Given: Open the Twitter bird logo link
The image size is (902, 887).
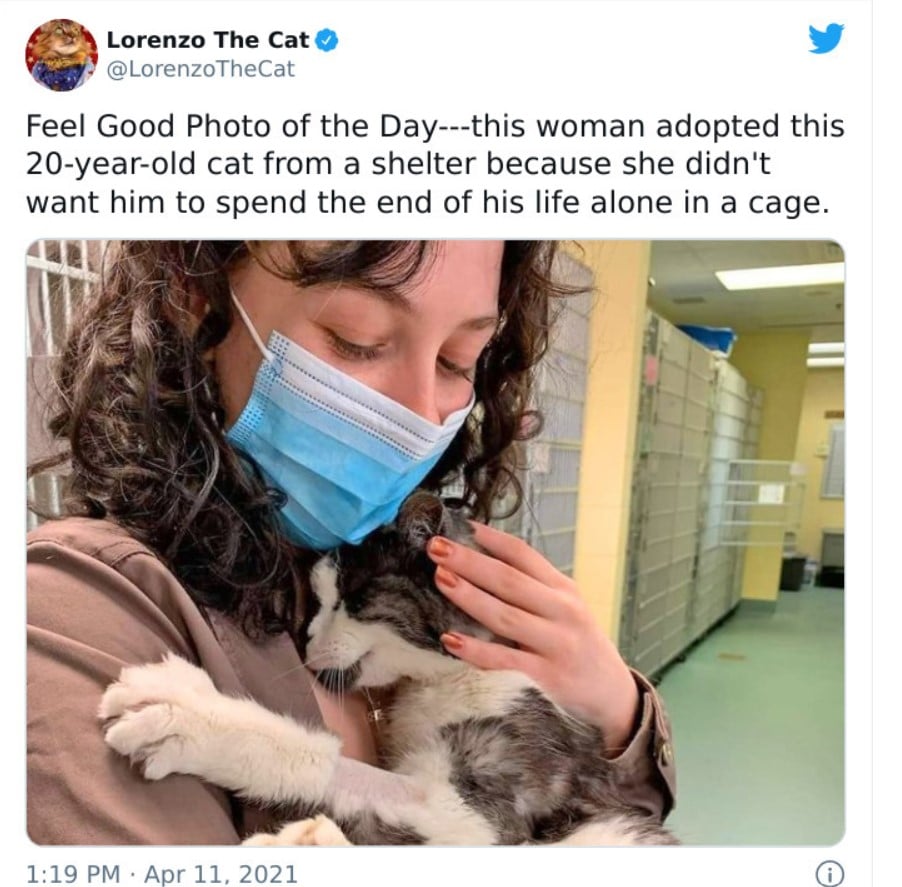Looking at the screenshot, I should 825,38.
